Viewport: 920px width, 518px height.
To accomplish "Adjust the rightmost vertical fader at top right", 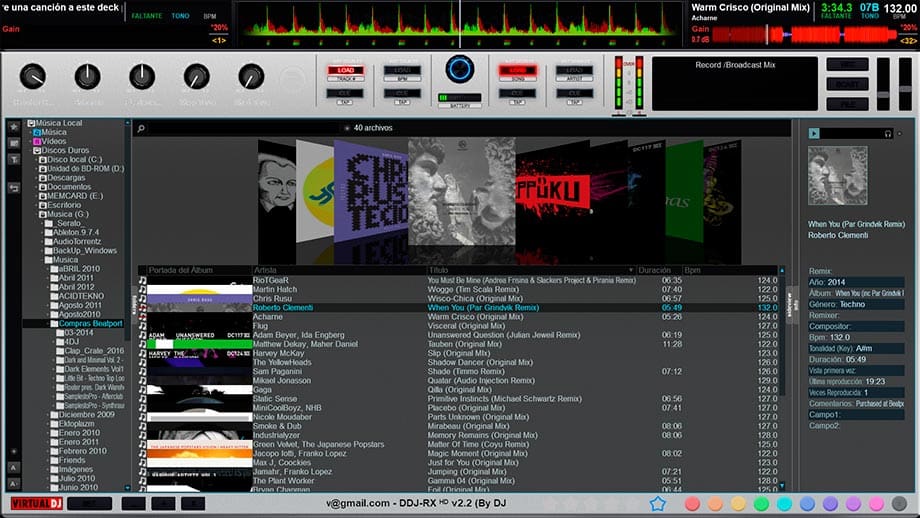I will click(x=905, y=89).
